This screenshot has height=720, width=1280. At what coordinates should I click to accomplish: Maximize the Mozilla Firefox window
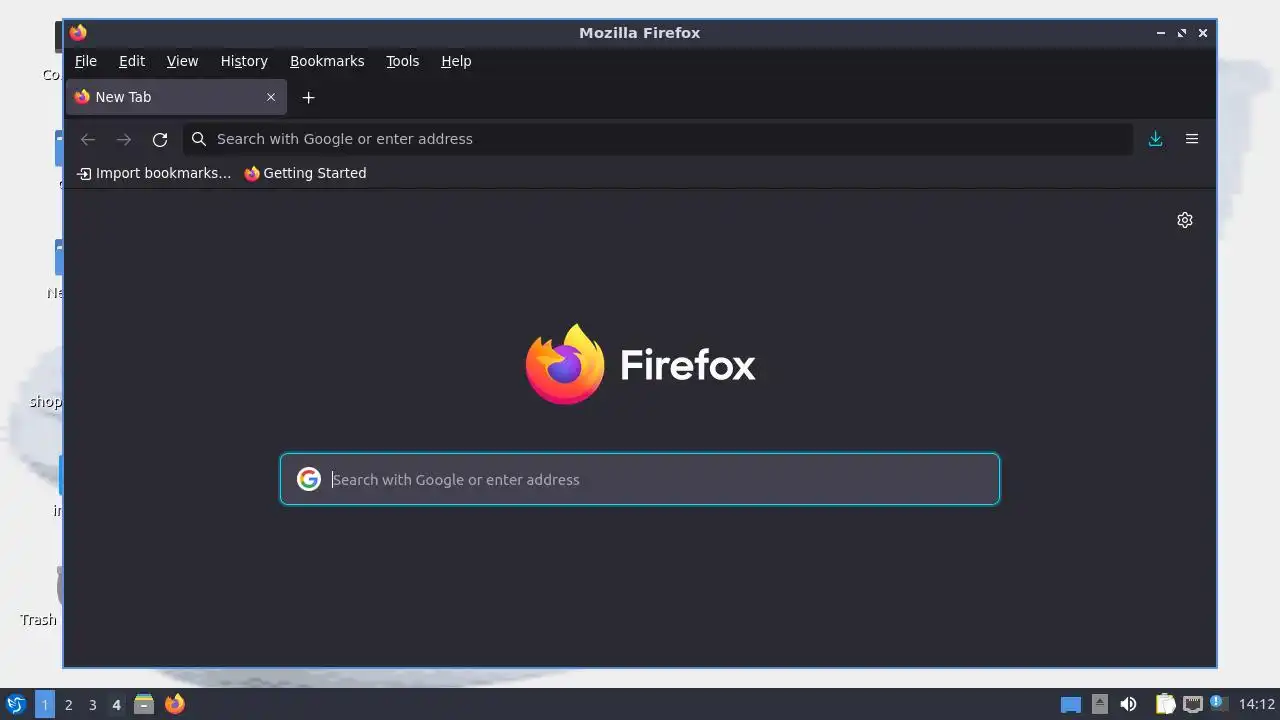pyautogui.click(x=1182, y=33)
